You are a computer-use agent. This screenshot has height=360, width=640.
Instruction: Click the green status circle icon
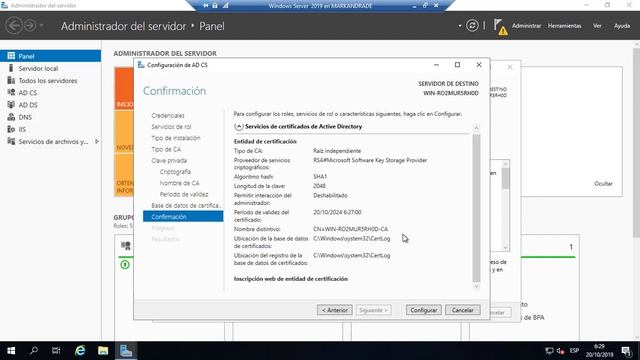point(125,265)
